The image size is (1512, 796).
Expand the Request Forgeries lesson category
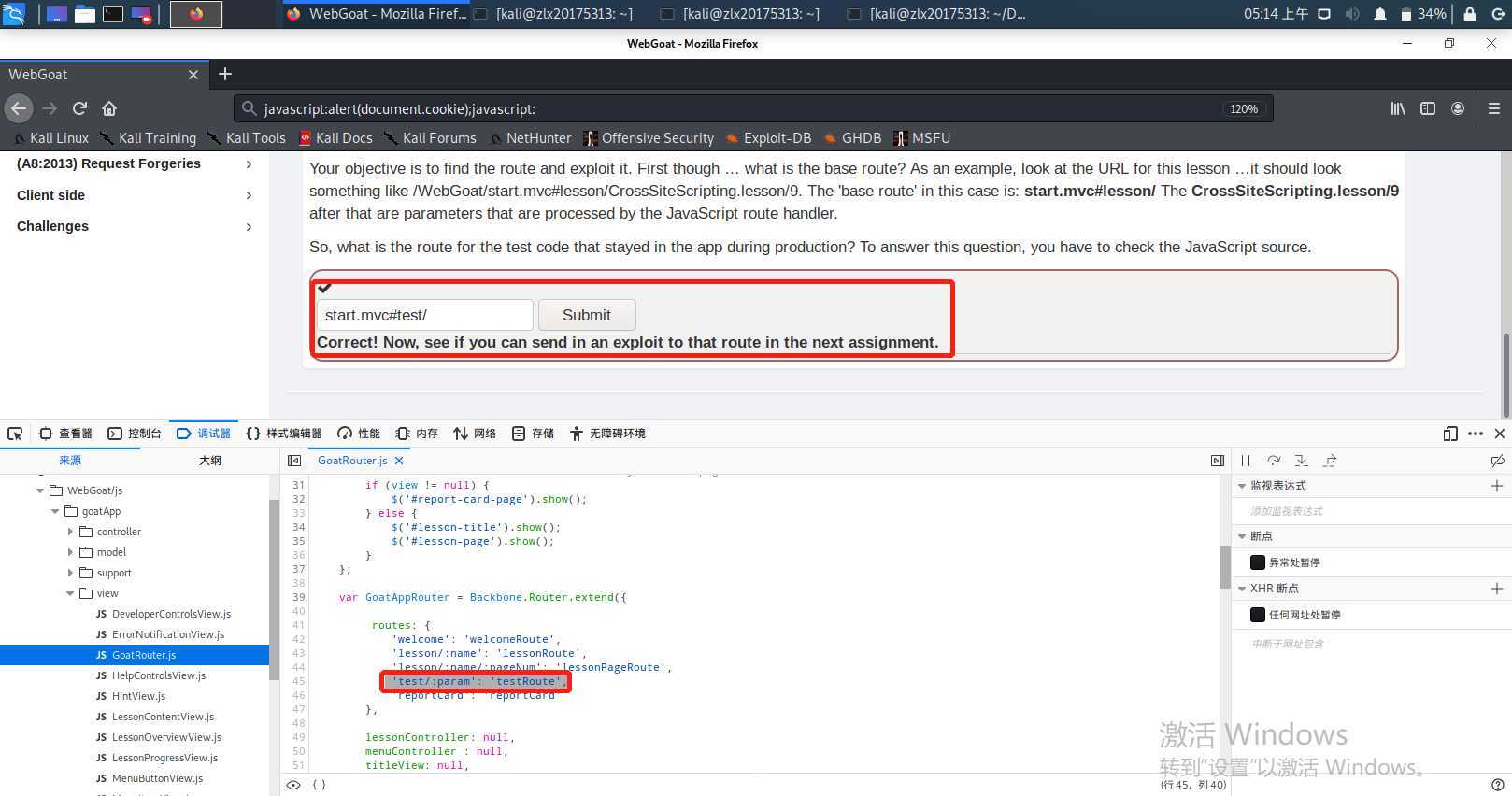(x=249, y=164)
